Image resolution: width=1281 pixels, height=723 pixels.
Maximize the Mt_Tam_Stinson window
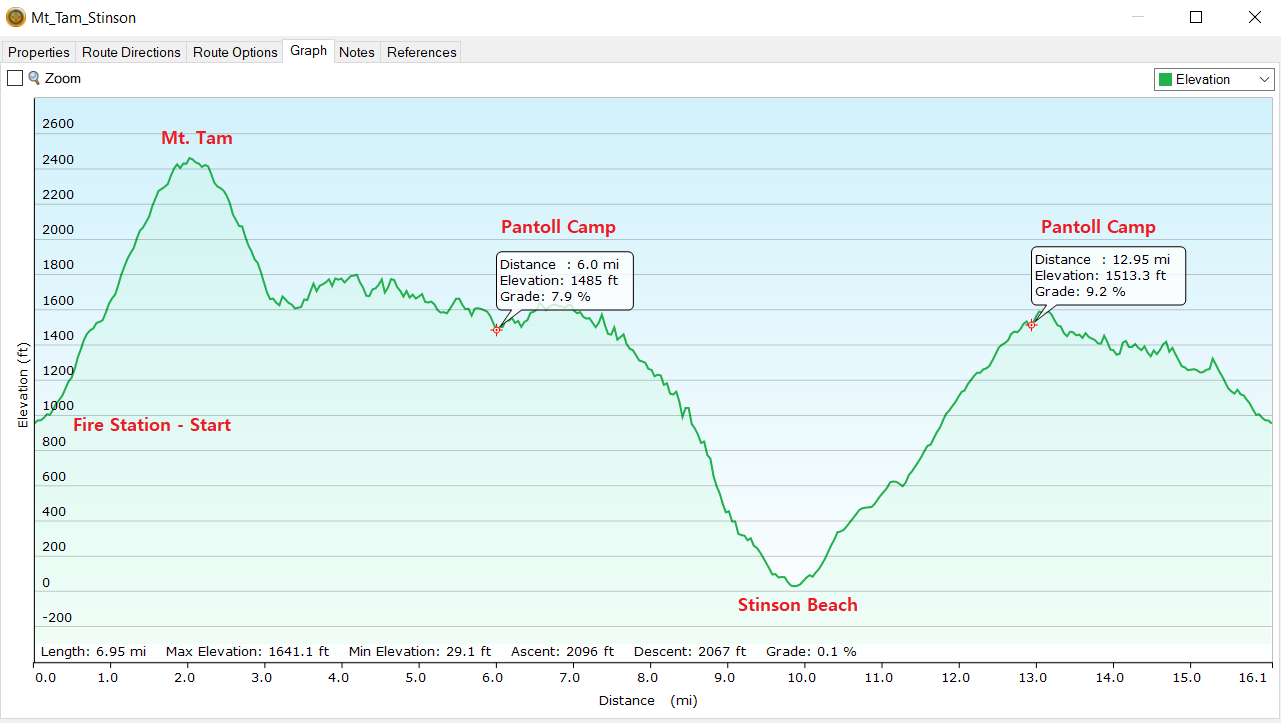pos(1196,17)
